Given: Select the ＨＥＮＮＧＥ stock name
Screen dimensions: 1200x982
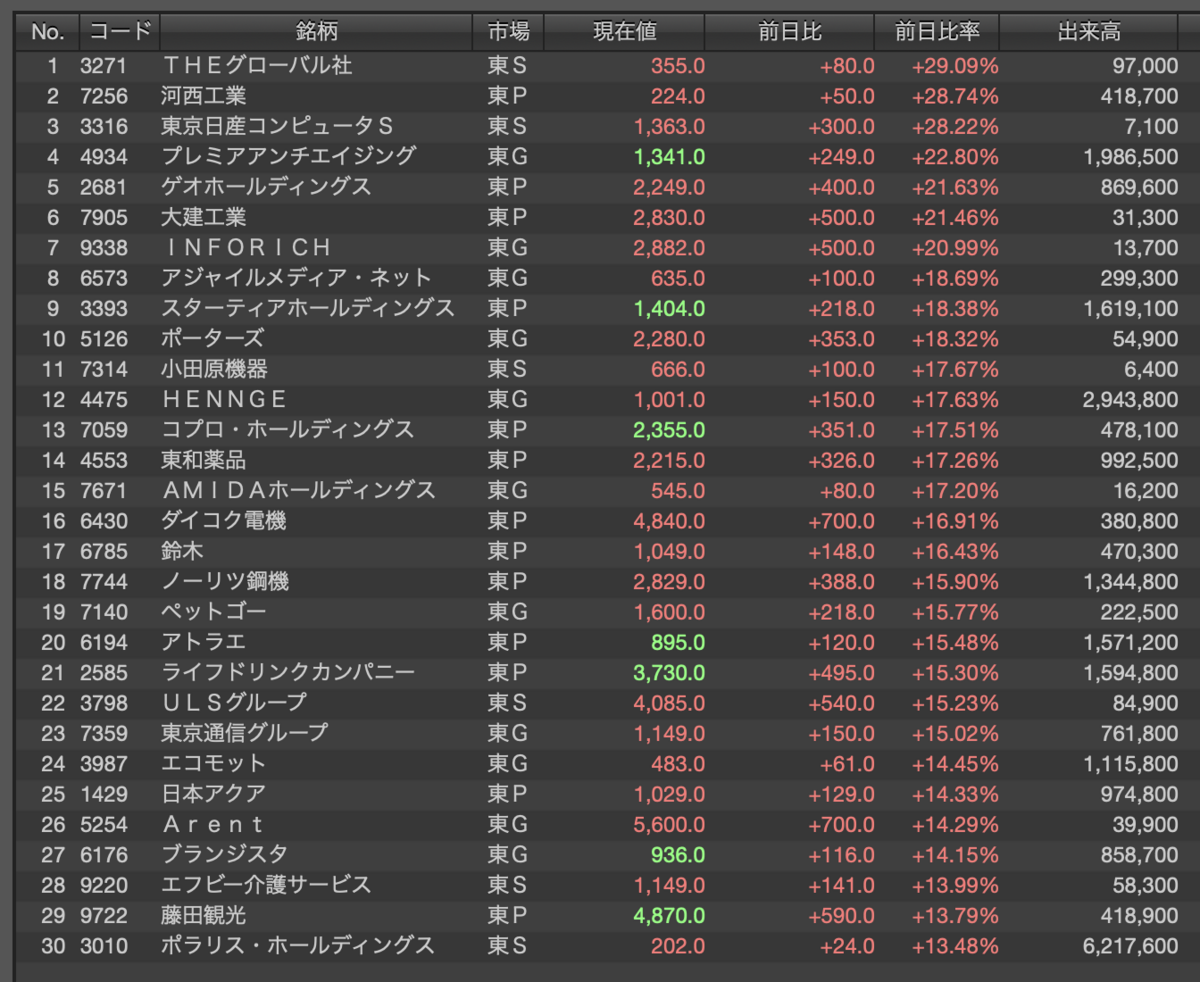Looking at the screenshot, I should coord(225,400).
